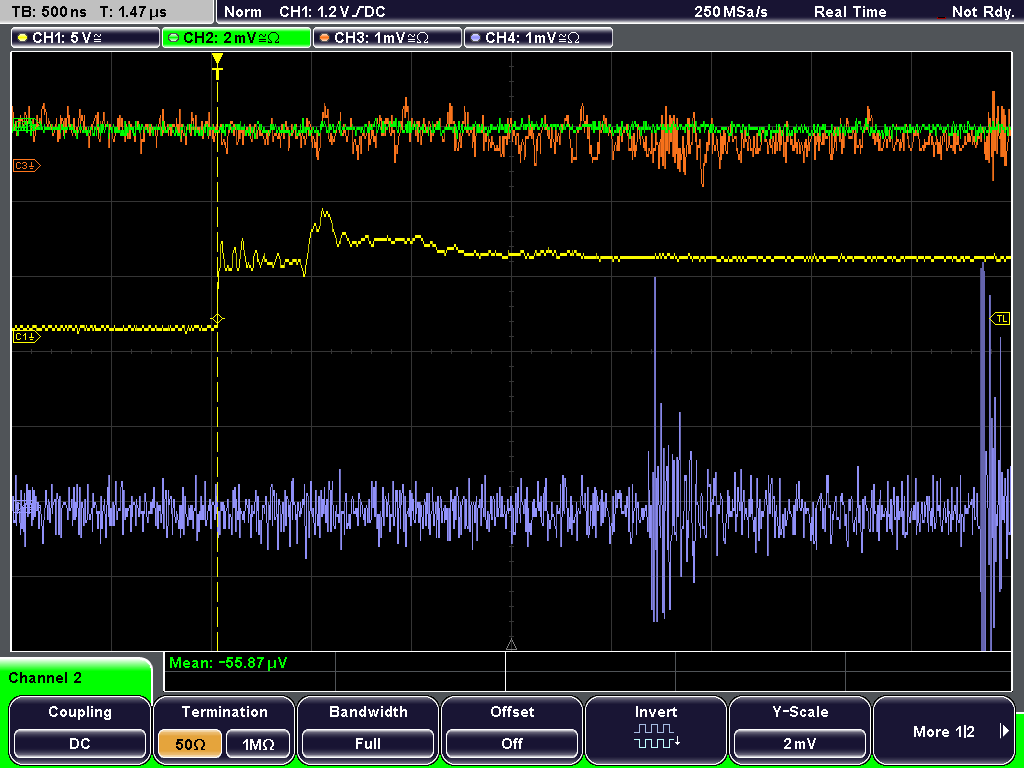Select the CH2: 2 mV channel tab
1024x768 pixels.
236,38
